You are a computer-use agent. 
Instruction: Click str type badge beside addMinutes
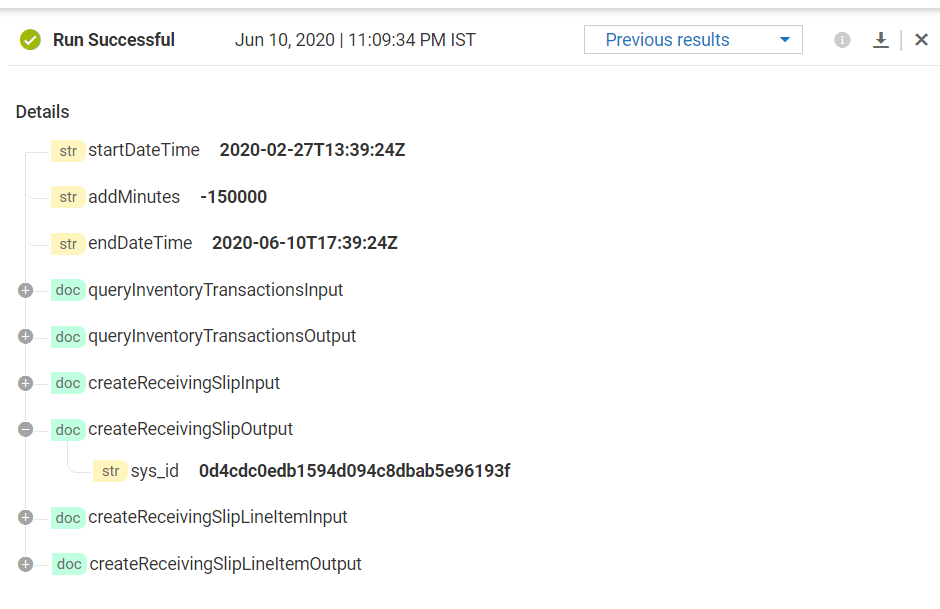coord(68,197)
